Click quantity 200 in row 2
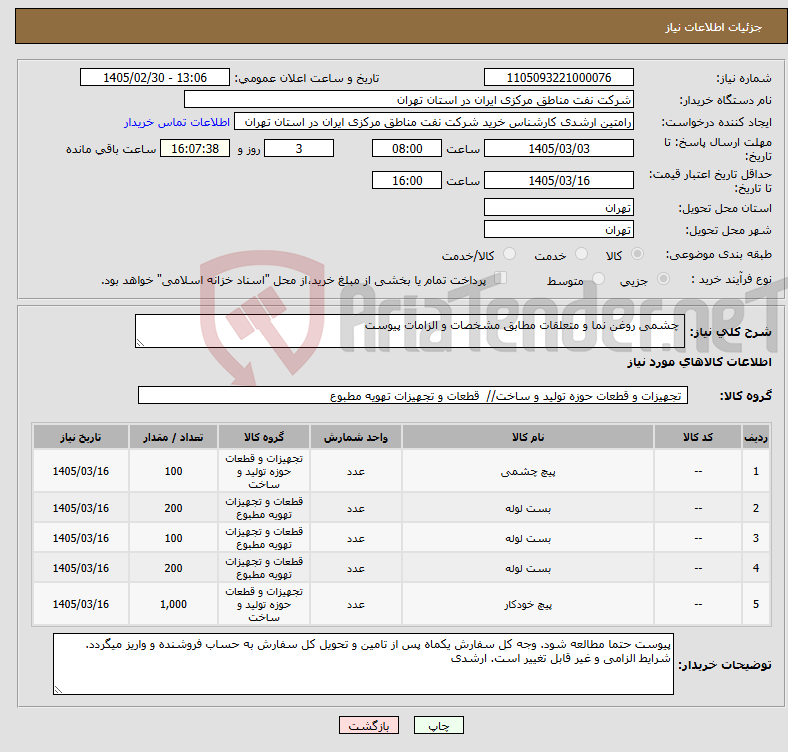788x752 pixels. 173,508
